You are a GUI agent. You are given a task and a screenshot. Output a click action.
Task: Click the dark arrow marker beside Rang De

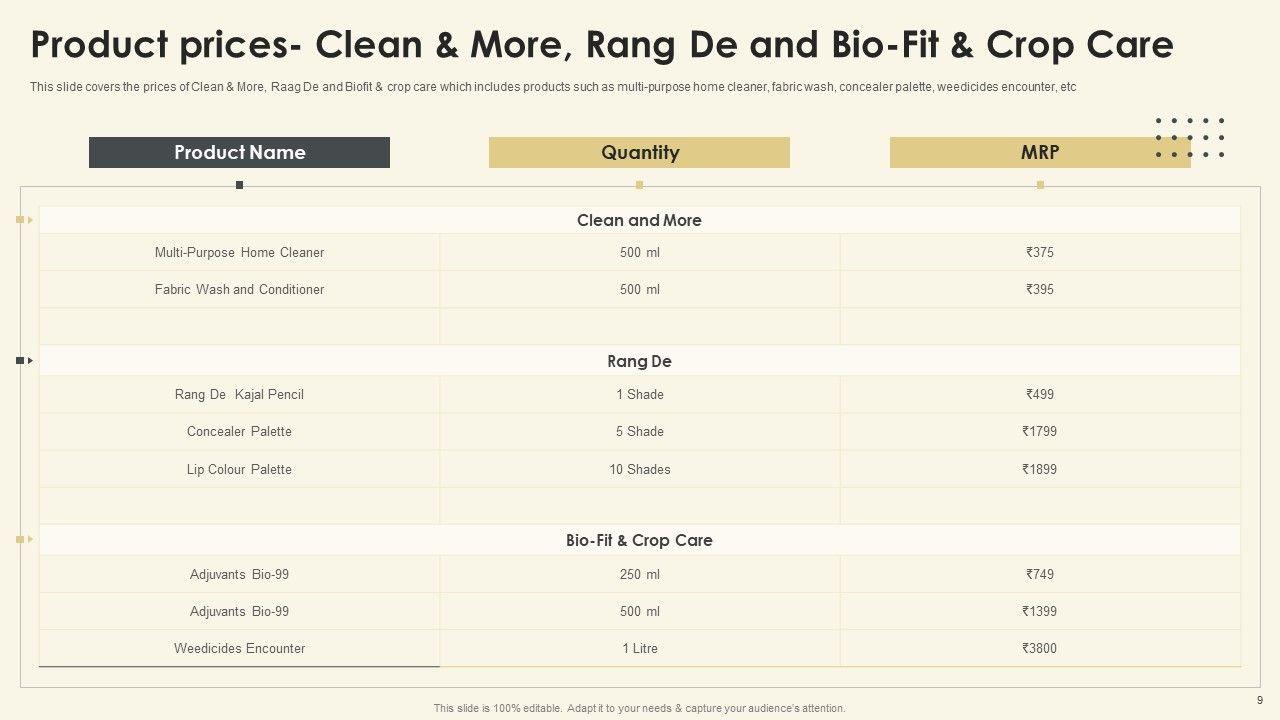tap(25, 360)
